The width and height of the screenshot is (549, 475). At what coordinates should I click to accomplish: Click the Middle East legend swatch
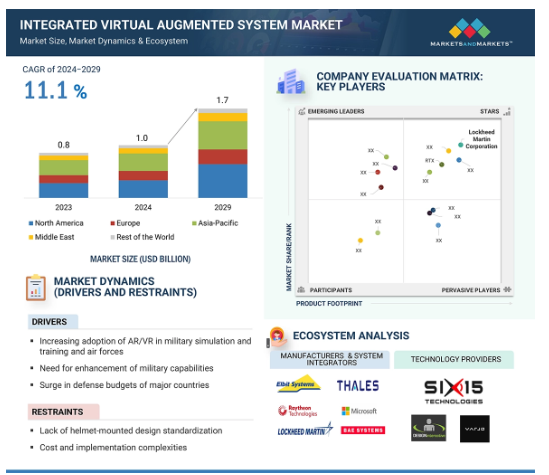(31, 237)
